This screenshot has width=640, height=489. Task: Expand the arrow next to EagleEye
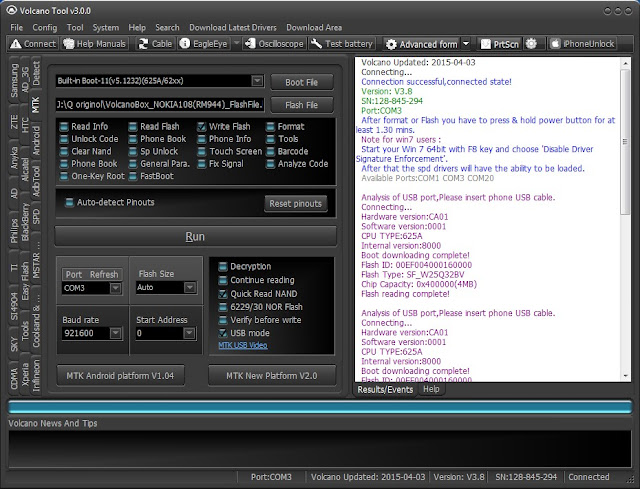pos(236,43)
